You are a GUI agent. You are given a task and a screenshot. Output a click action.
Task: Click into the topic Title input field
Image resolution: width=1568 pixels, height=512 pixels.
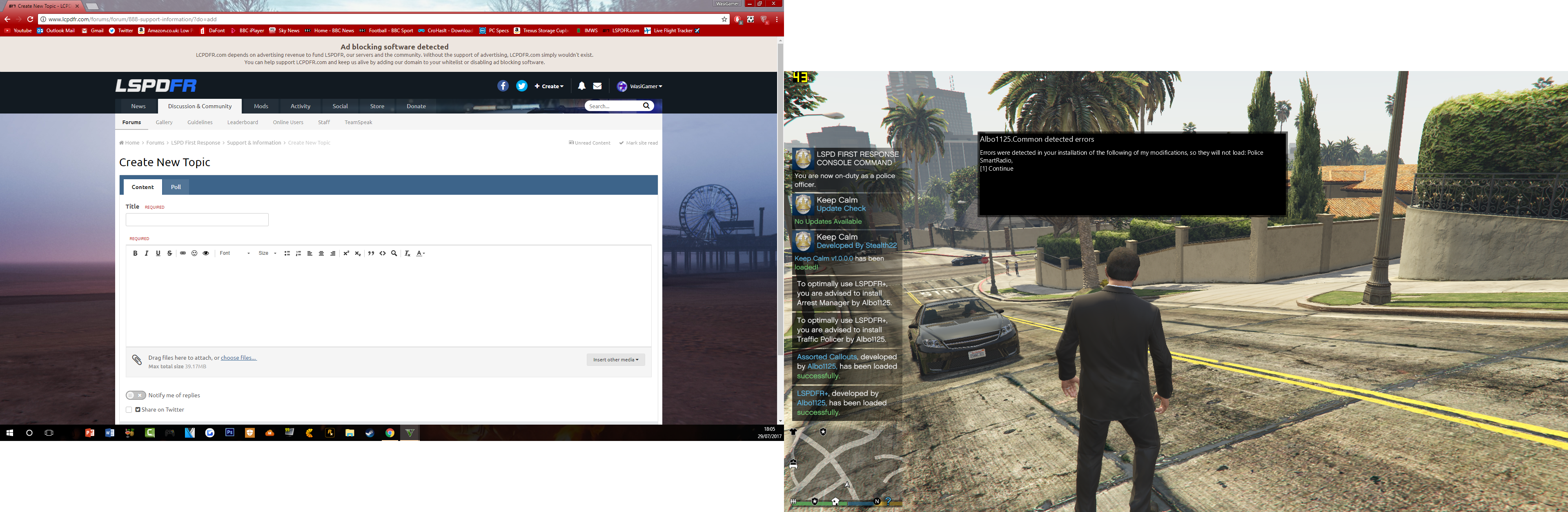click(196, 220)
